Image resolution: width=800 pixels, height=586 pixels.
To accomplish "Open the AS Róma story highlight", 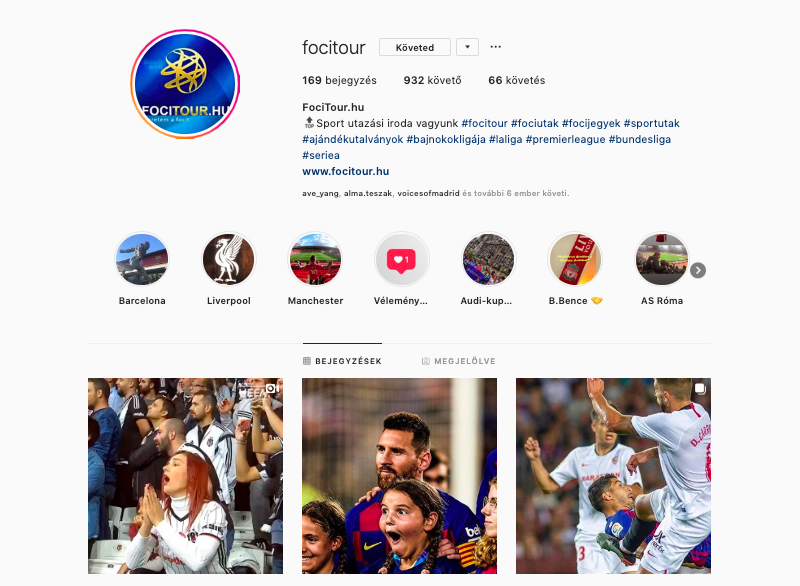I will (x=662, y=259).
